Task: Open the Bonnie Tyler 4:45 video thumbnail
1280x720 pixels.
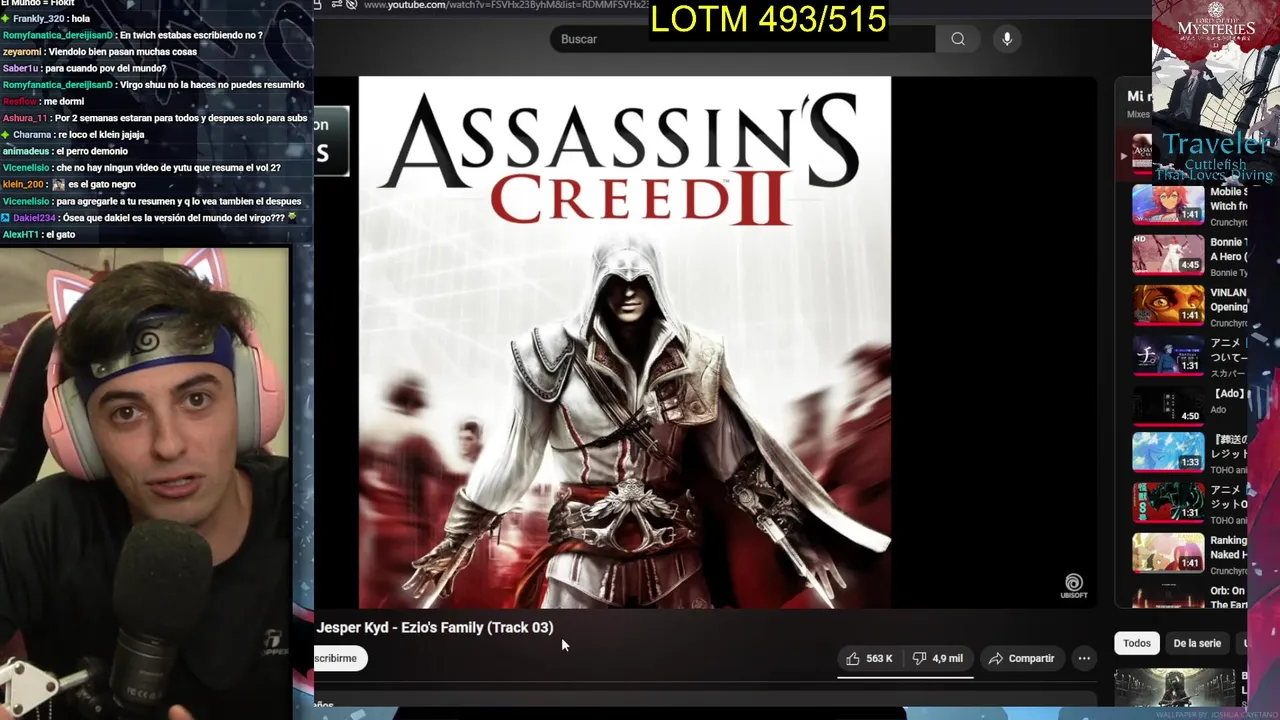Action: click(x=1168, y=254)
